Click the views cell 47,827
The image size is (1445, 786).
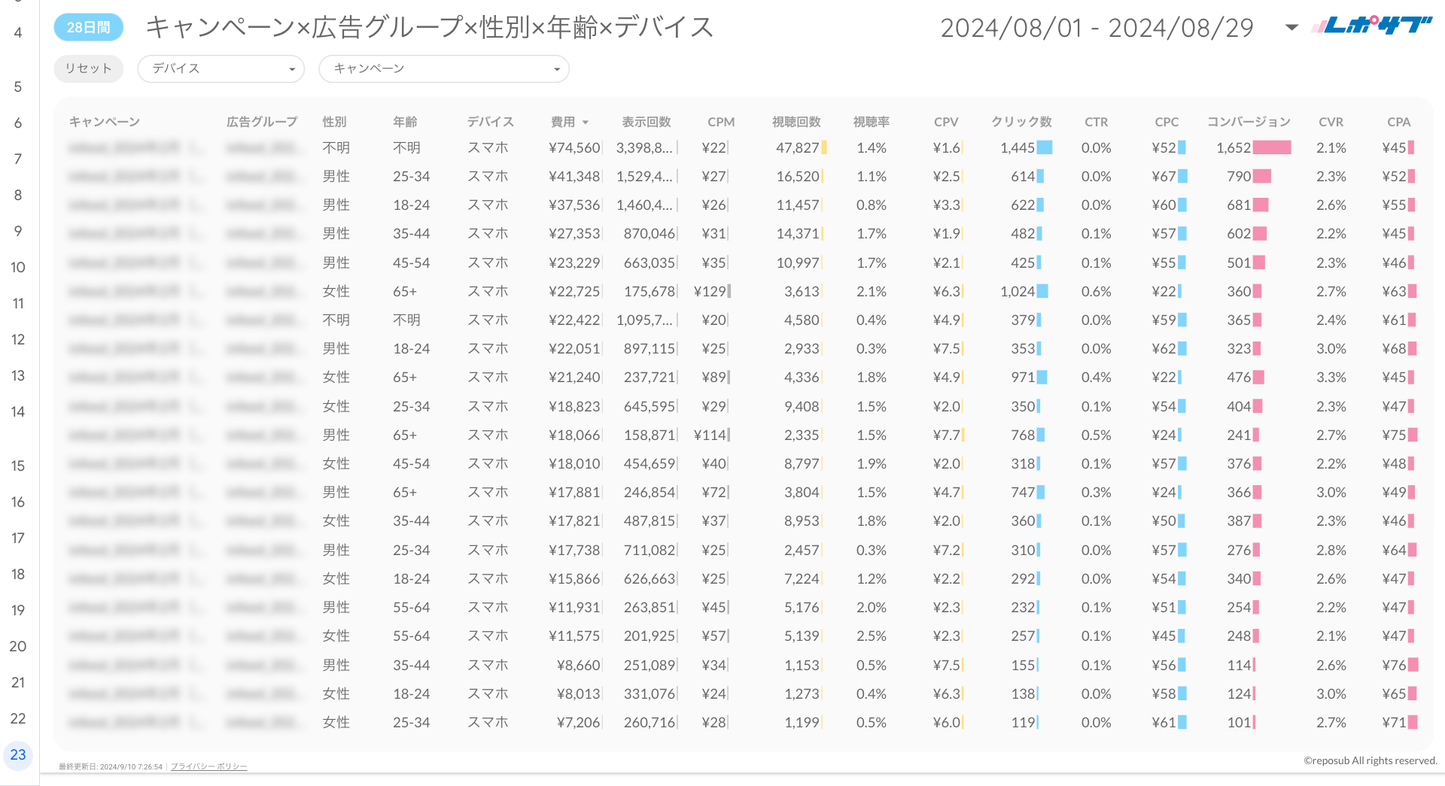(x=798, y=148)
